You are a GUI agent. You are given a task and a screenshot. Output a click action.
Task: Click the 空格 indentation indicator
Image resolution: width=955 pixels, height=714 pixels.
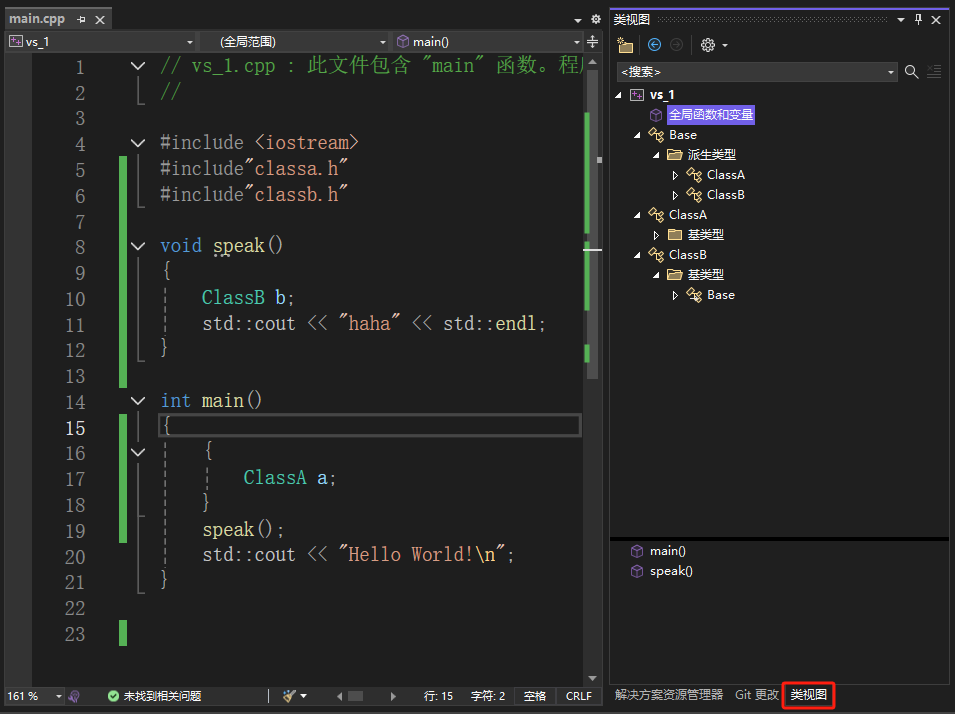pyautogui.click(x=535, y=696)
